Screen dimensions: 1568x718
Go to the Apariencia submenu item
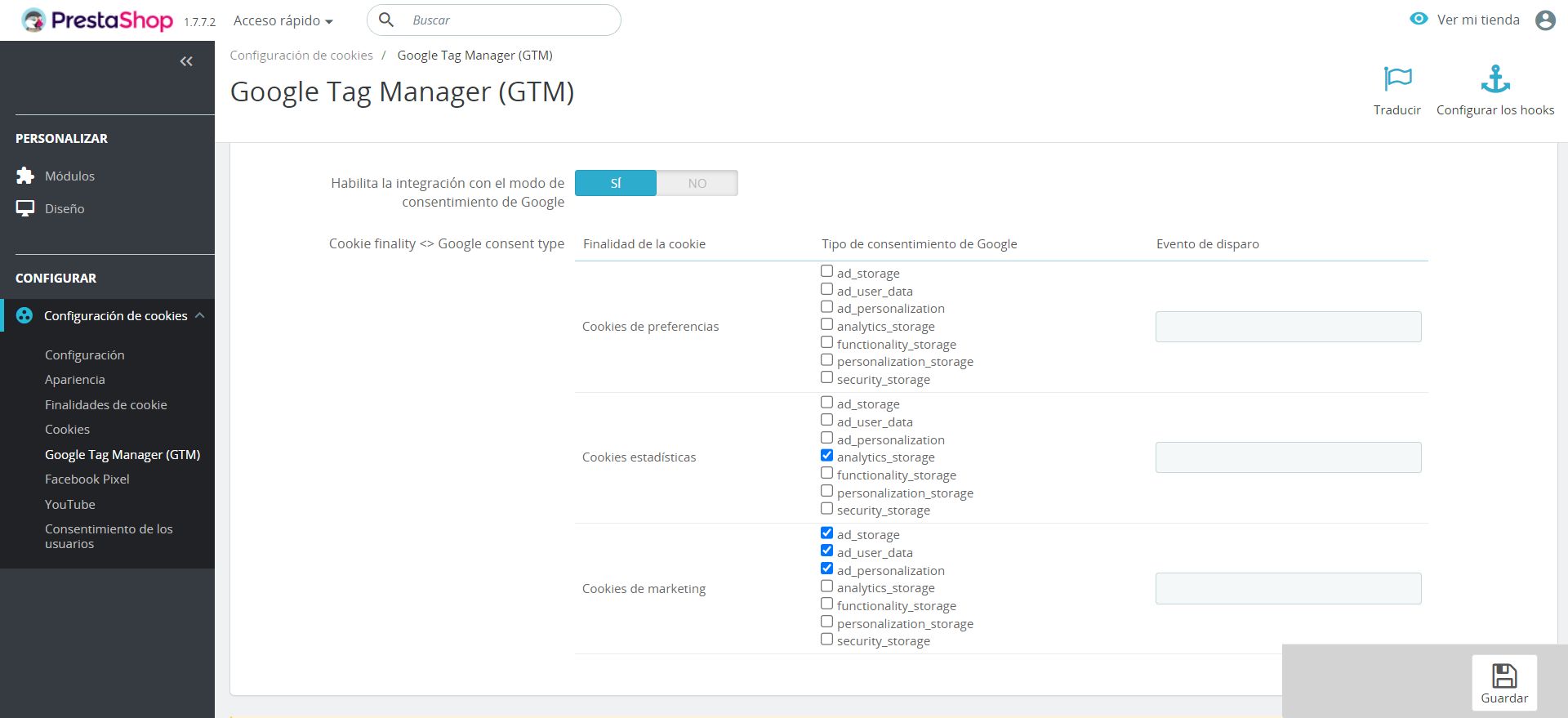pos(75,379)
